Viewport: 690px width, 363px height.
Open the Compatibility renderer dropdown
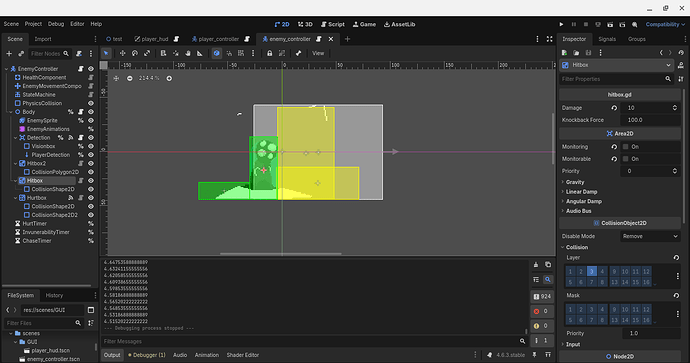pos(665,24)
